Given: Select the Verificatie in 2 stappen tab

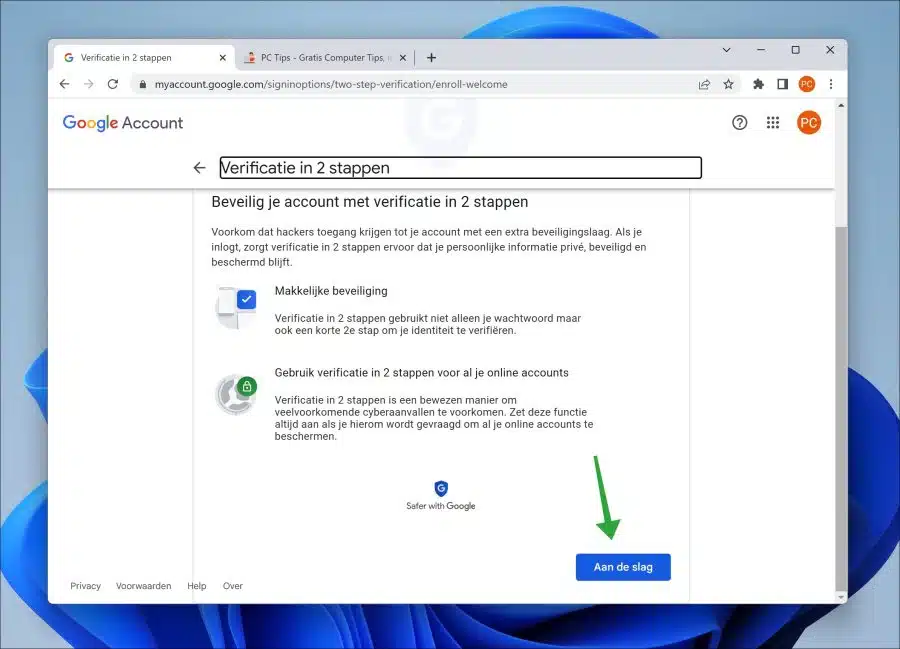Looking at the screenshot, I should [144, 57].
